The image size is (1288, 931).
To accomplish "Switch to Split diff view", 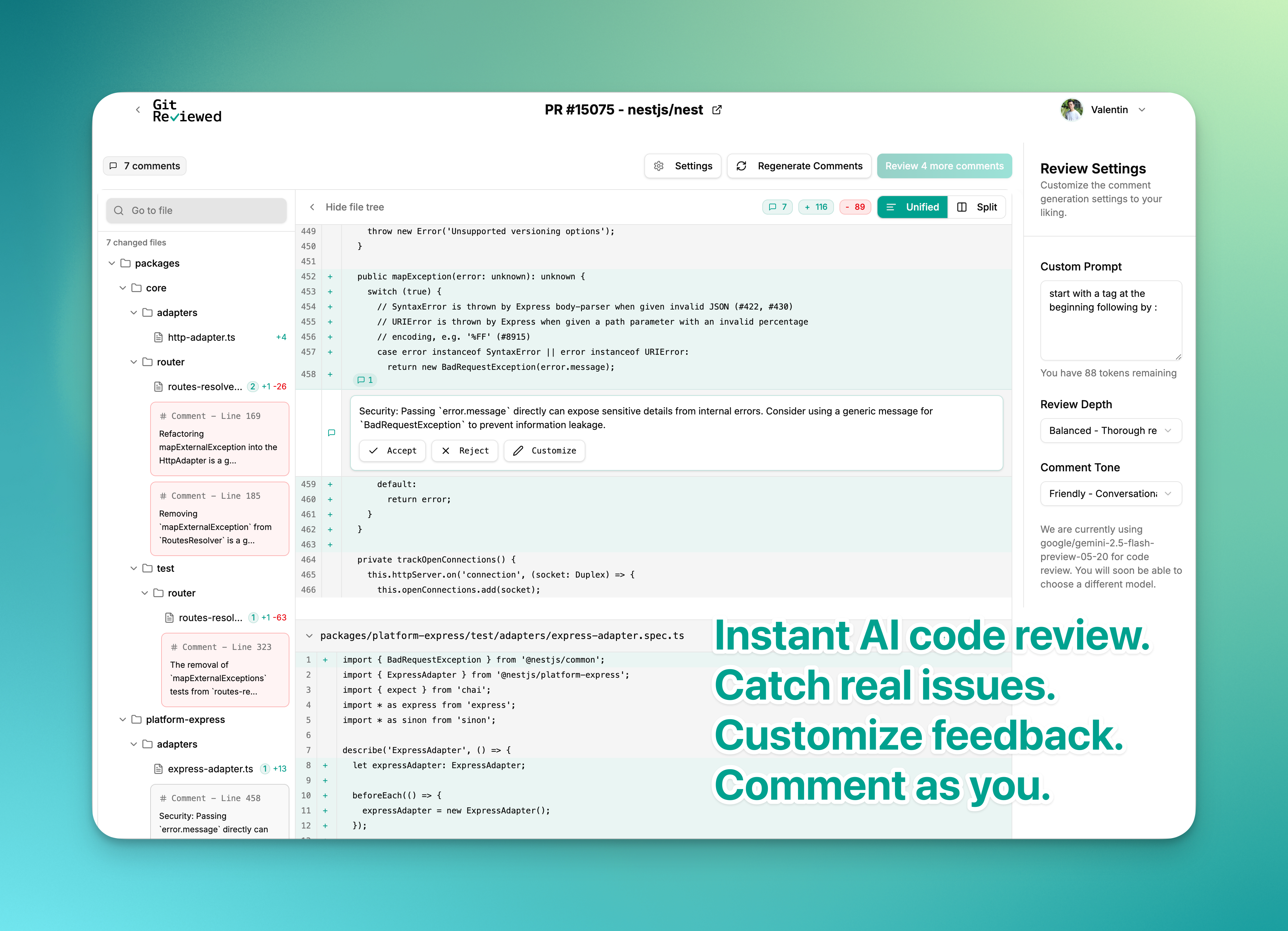I will [977, 207].
